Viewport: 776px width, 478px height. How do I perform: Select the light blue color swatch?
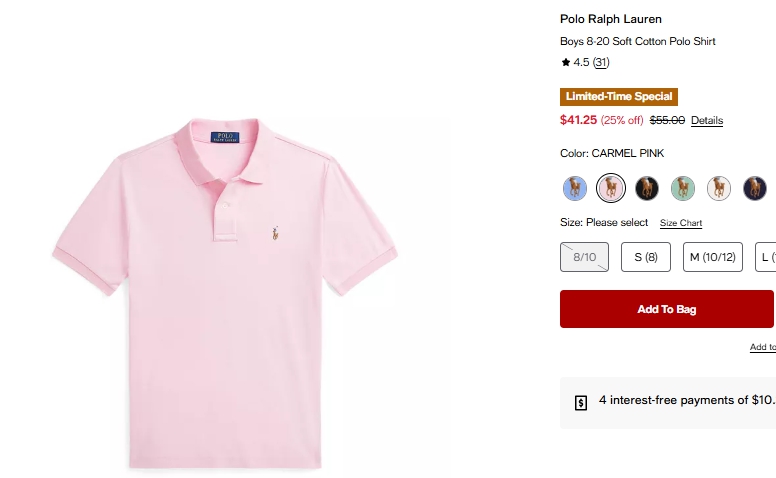pyautogui.click(x=575, y=187)
